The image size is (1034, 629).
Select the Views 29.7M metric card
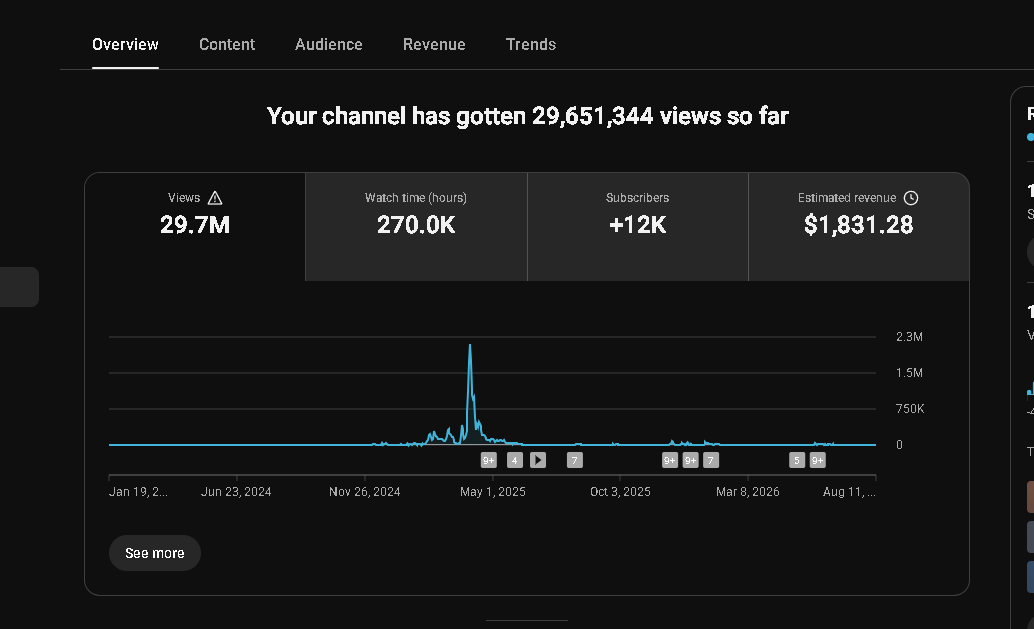[x=195, y=227]
